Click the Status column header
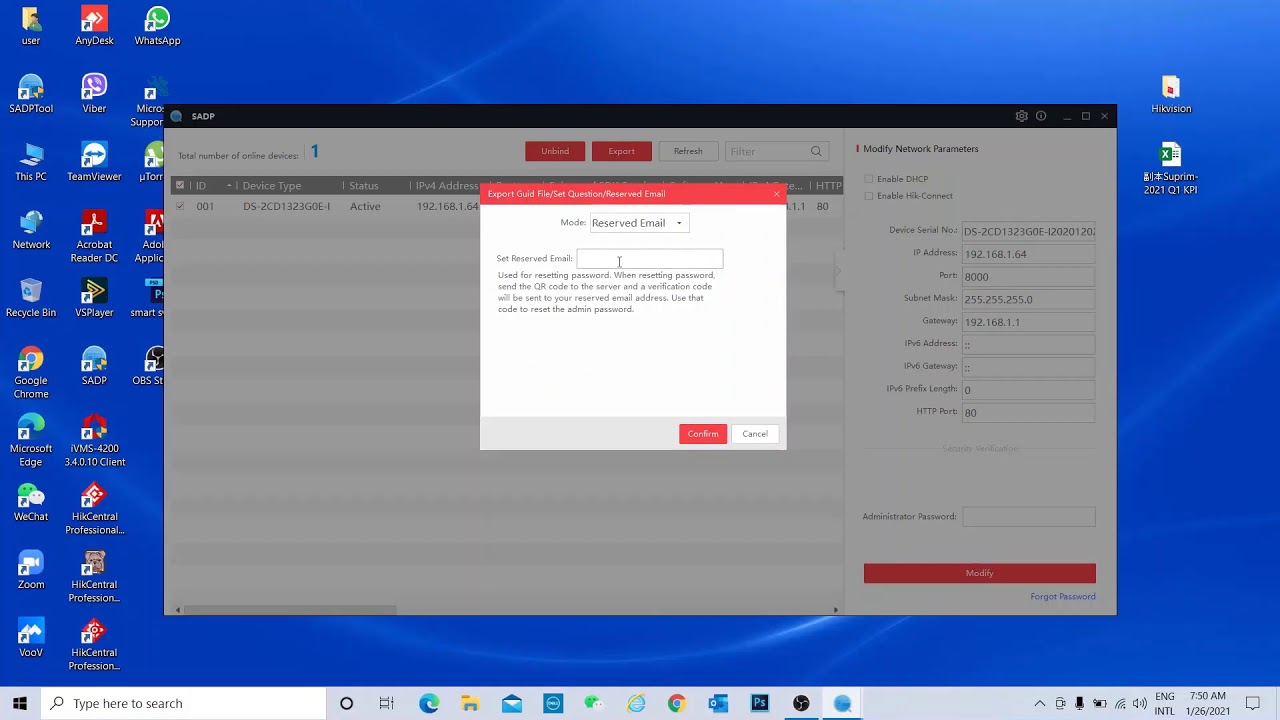The width and height of the screenshot is (1280, 720). coord(364,186)
